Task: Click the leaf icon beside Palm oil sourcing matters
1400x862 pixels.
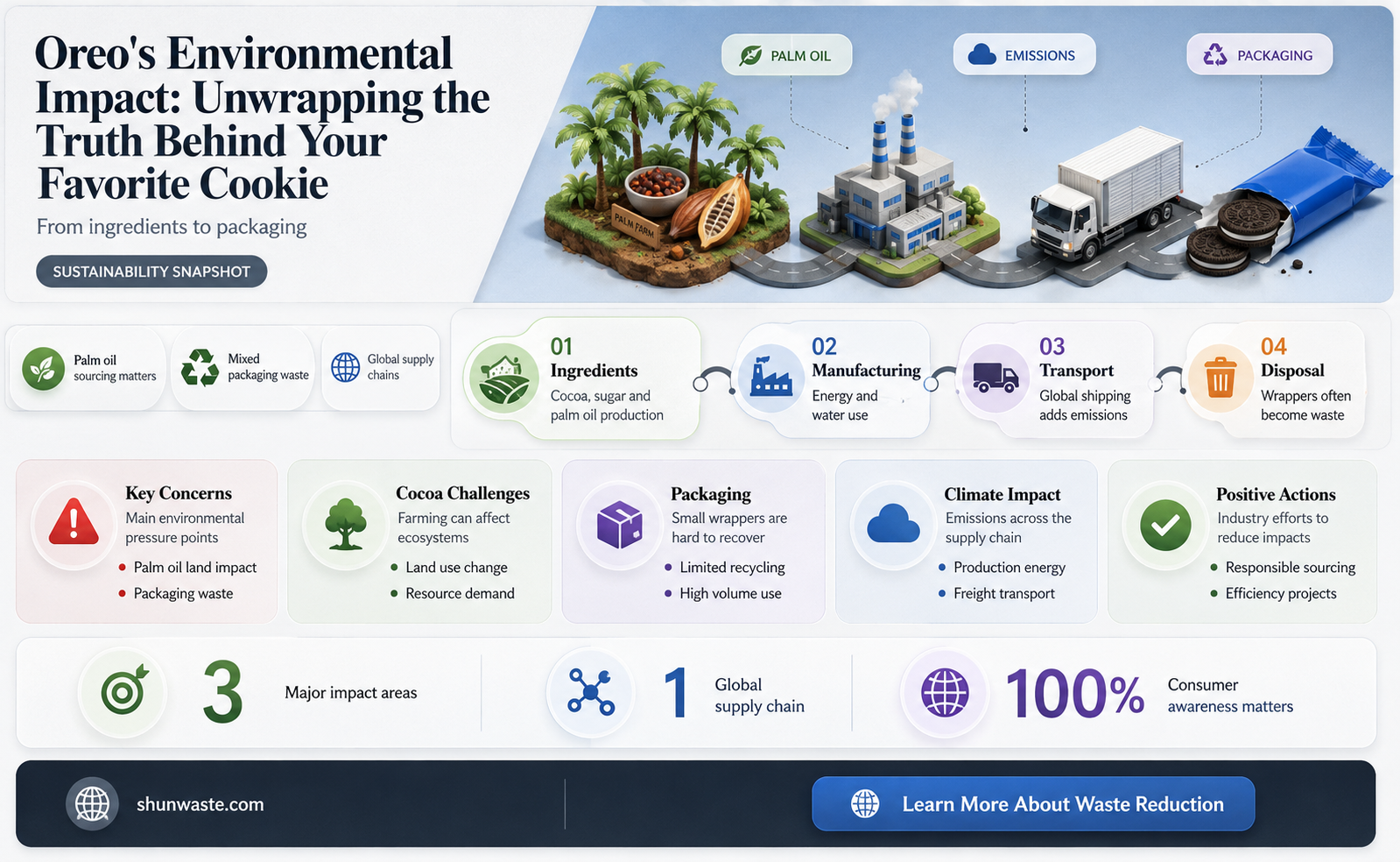Action: click(44, 369)
